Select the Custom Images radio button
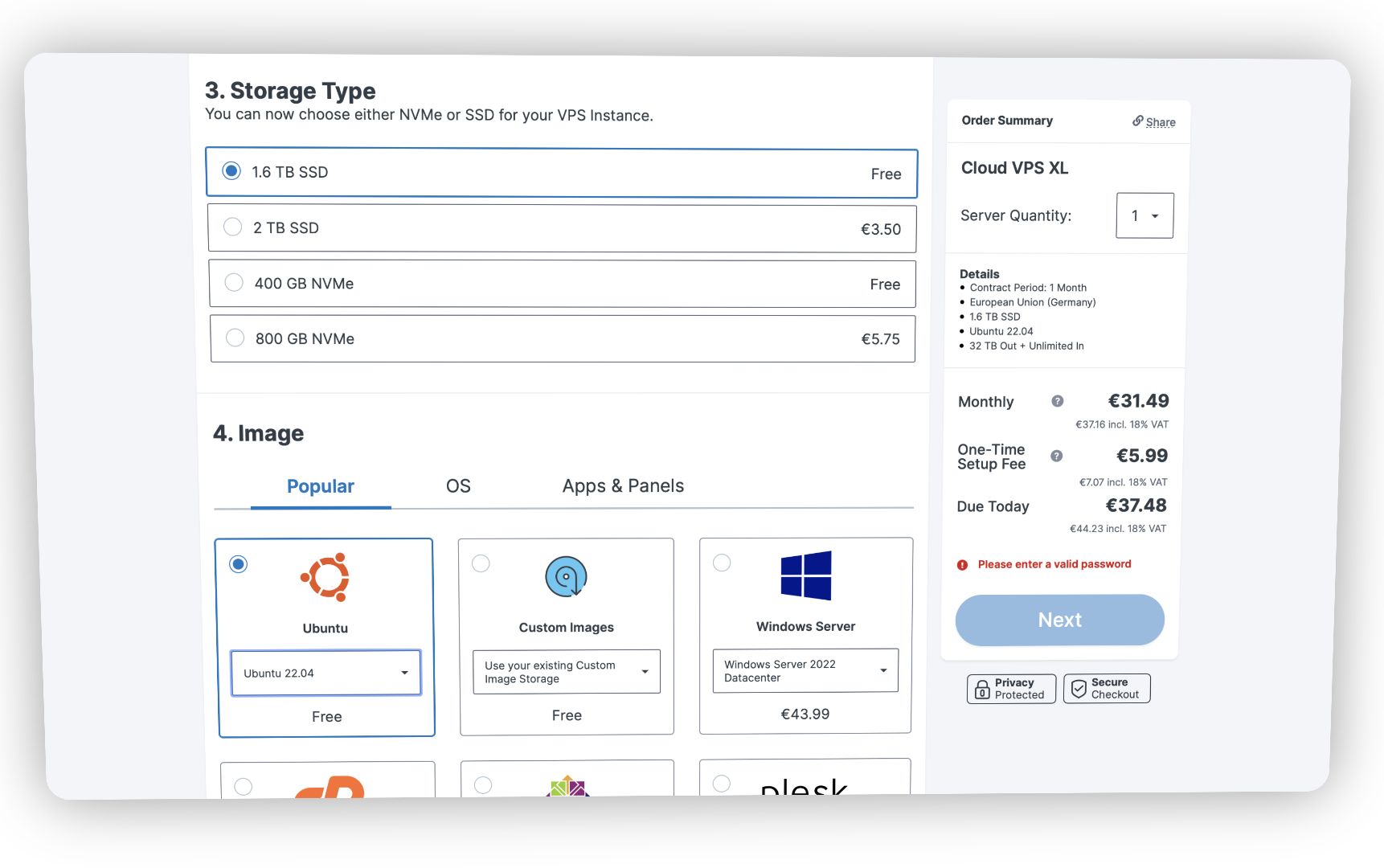 click(481, 563)
